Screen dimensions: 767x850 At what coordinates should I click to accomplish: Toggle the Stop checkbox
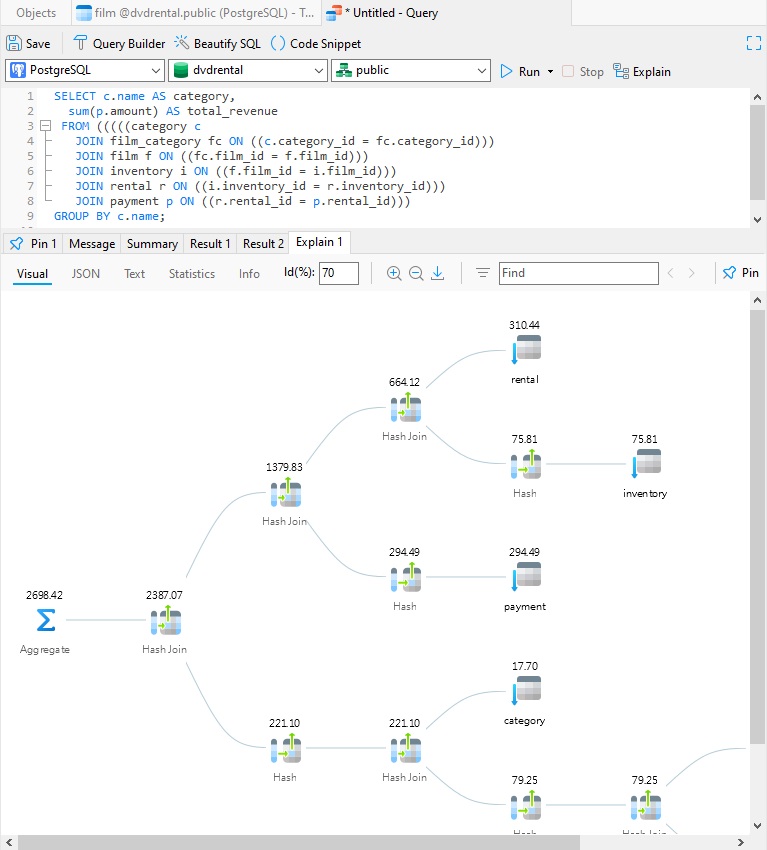[568, 71]
